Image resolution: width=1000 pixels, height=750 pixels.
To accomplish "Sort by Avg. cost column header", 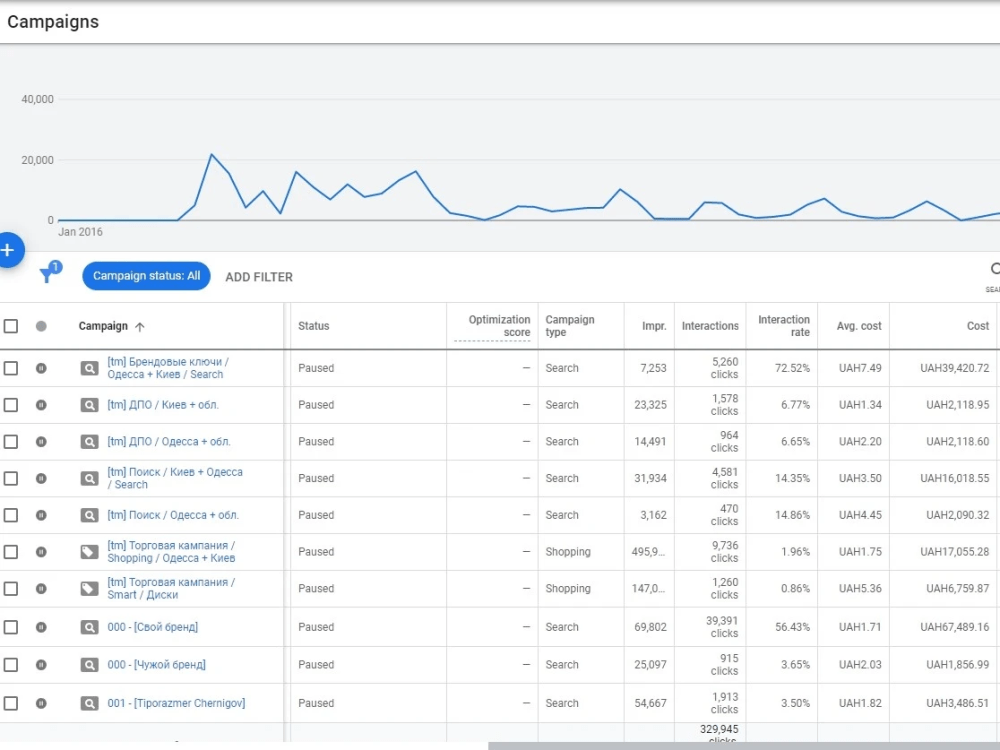I will [858, 326].
